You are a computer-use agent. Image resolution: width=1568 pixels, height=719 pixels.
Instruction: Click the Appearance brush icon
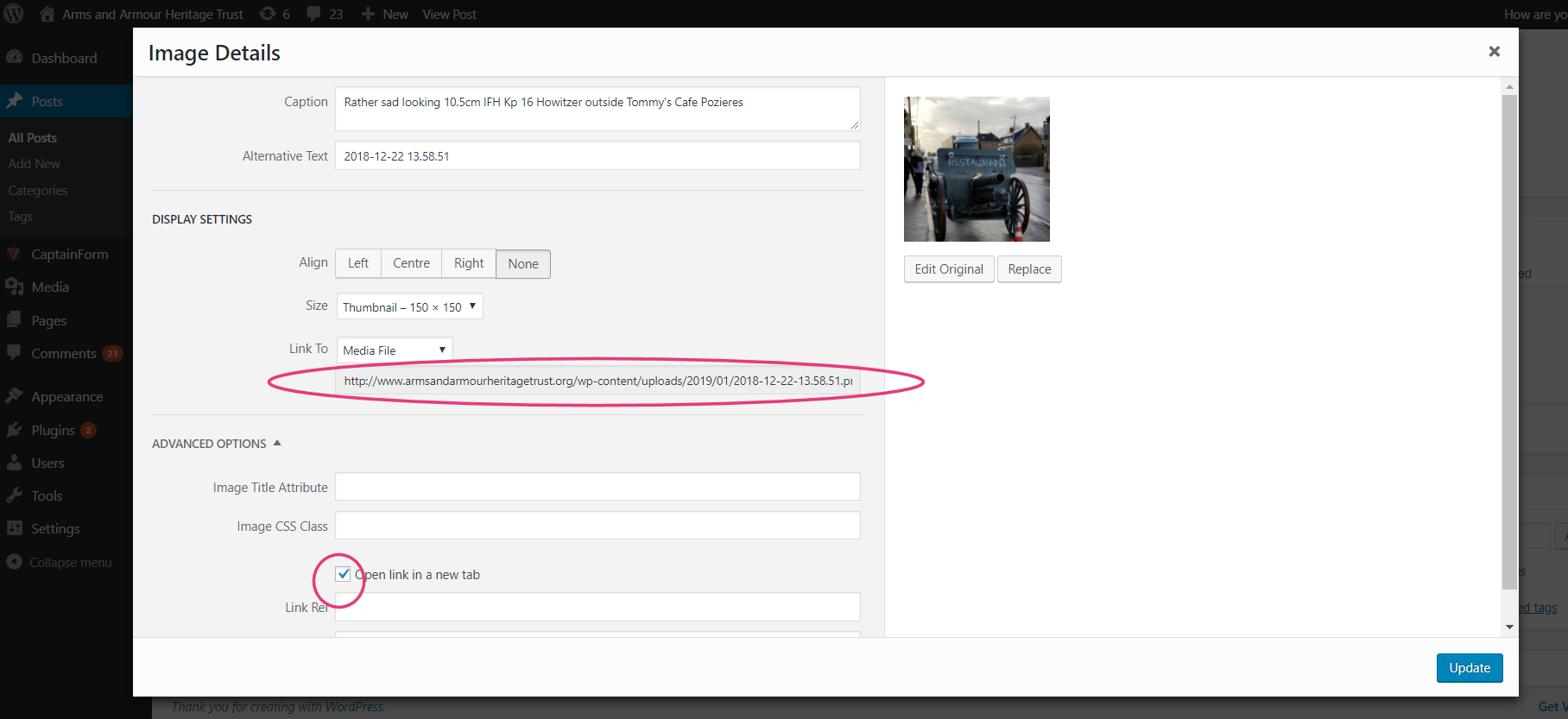[15, 396]
